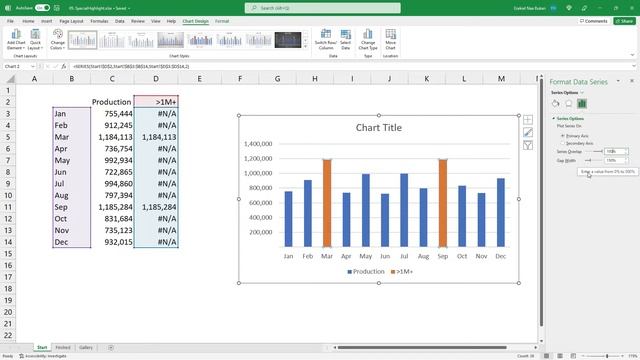The height and width of the screenshot is (360, 640).
Task: Select cell D2 containing >1M+
Action: pos(156,102)
